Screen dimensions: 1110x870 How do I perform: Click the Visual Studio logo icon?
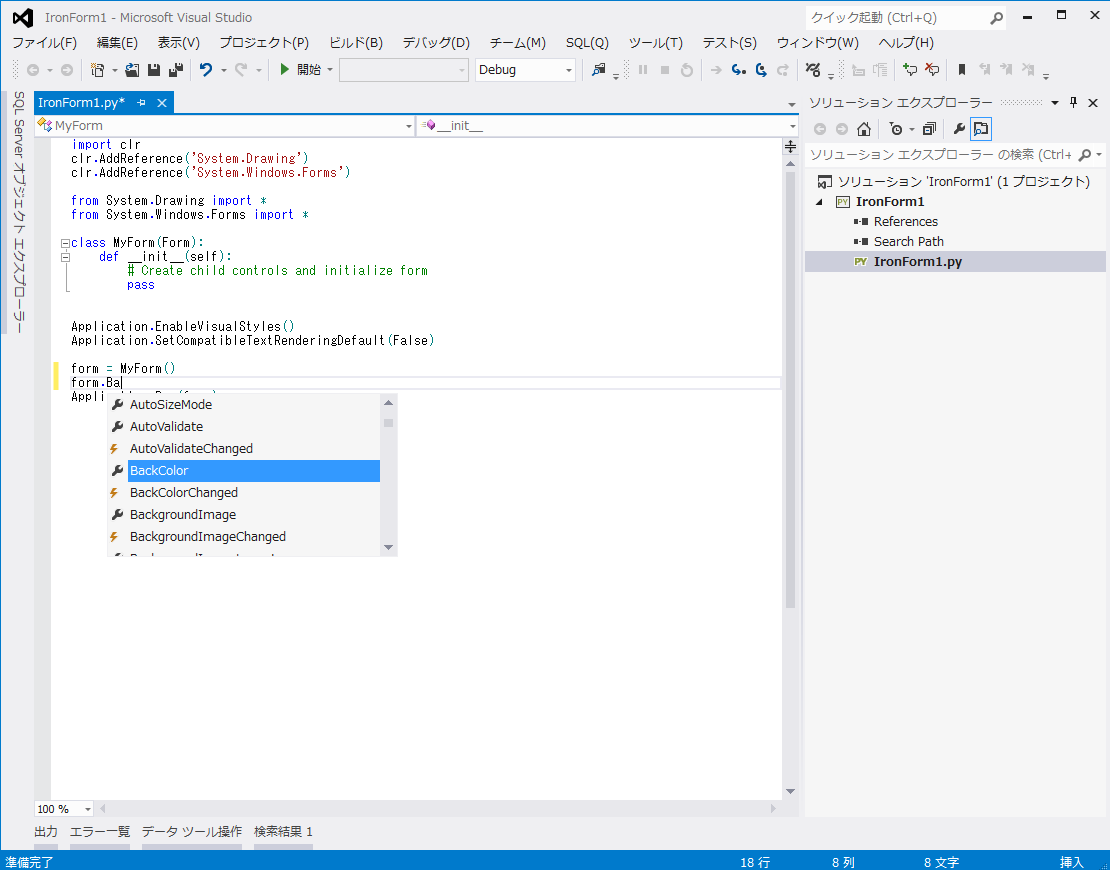[x=23, y=18]
